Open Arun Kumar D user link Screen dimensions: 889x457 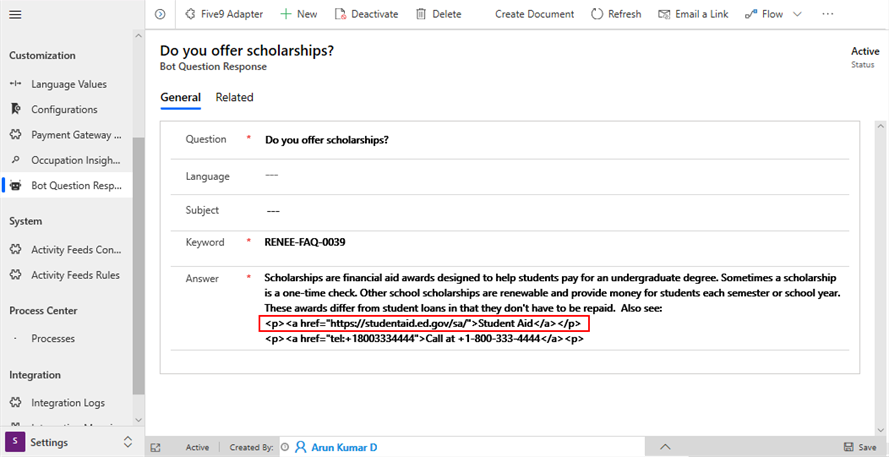click(x=343, y=447)
